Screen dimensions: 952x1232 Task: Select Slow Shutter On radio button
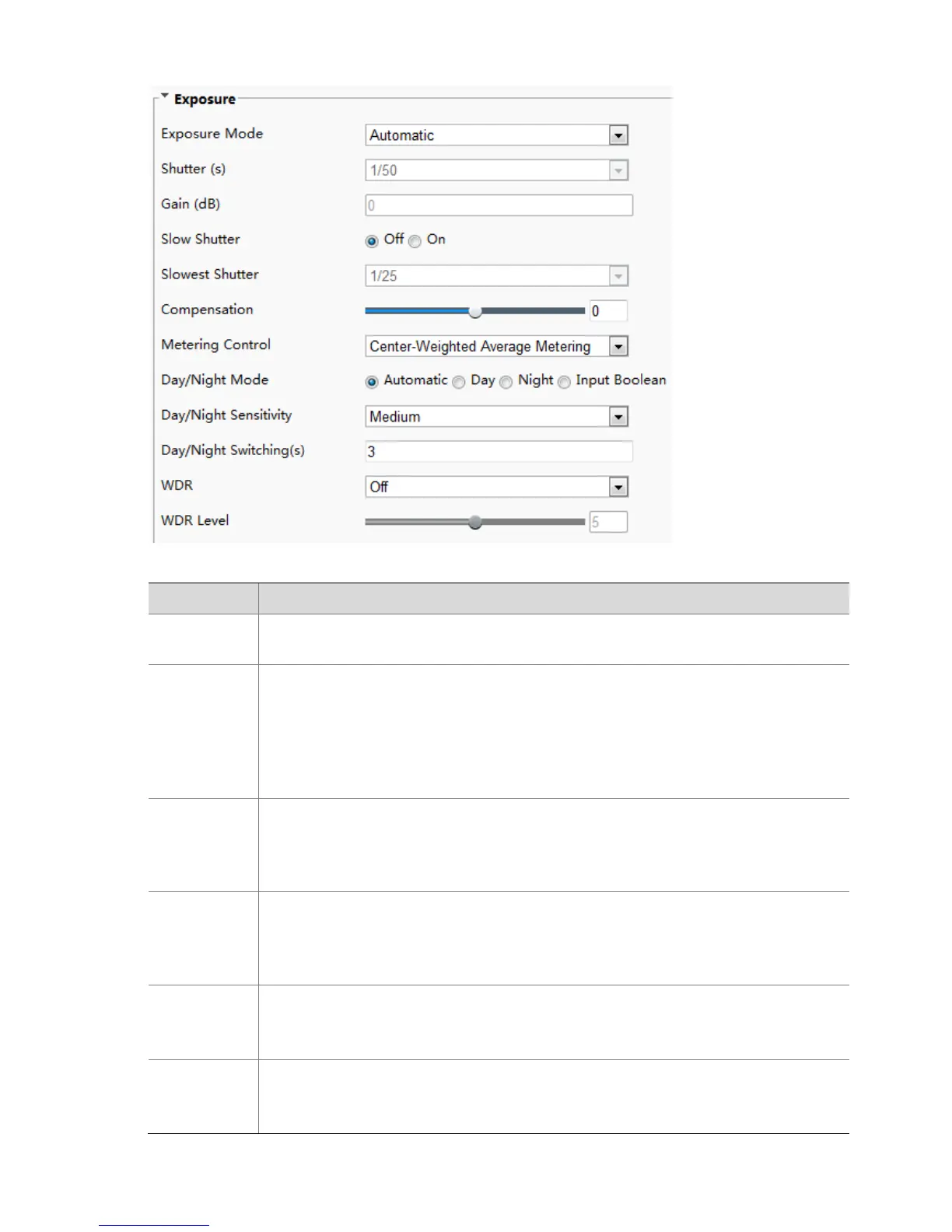coord(415,241)
